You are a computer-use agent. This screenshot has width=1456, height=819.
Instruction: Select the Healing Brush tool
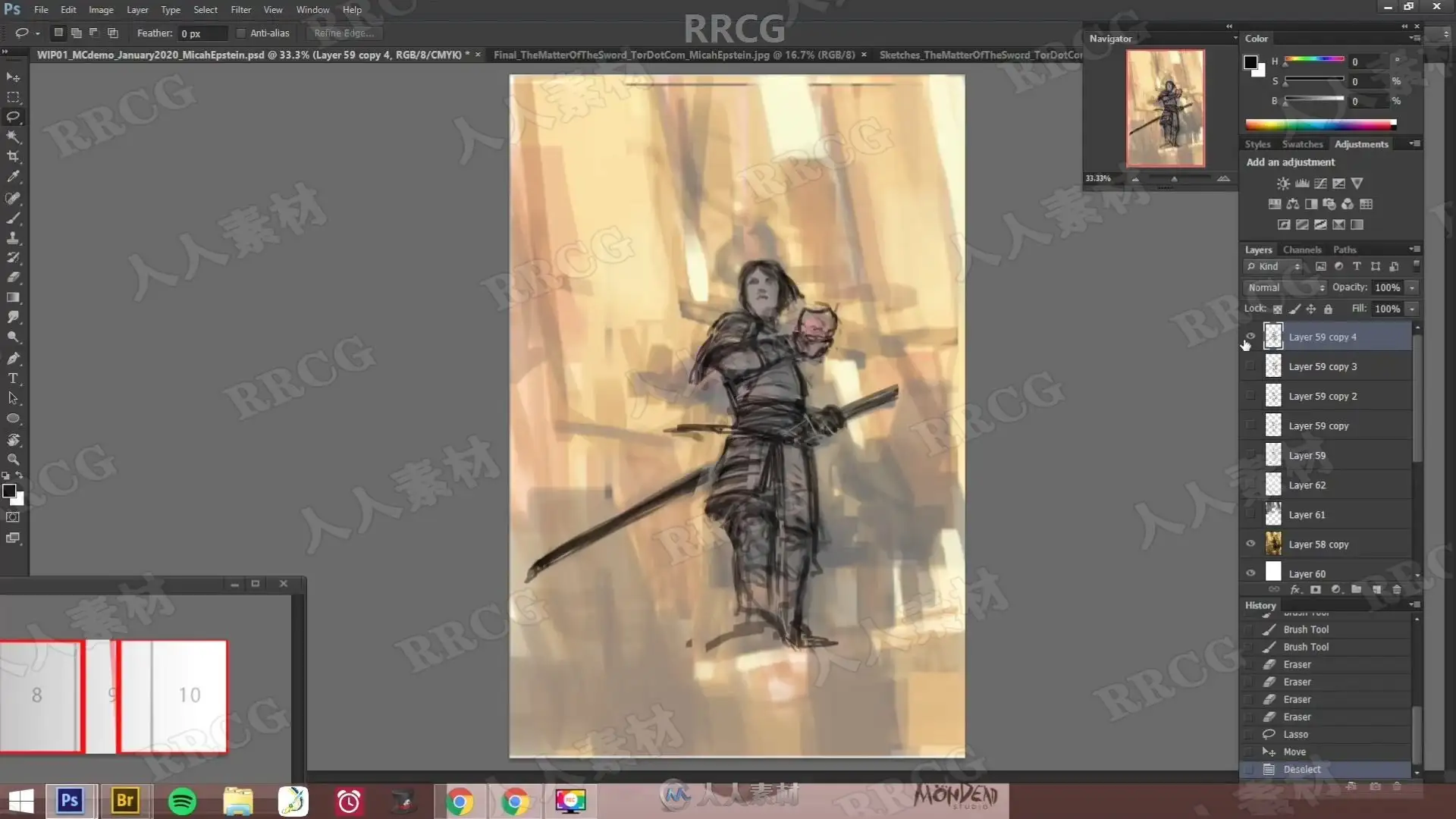(13, 198)
